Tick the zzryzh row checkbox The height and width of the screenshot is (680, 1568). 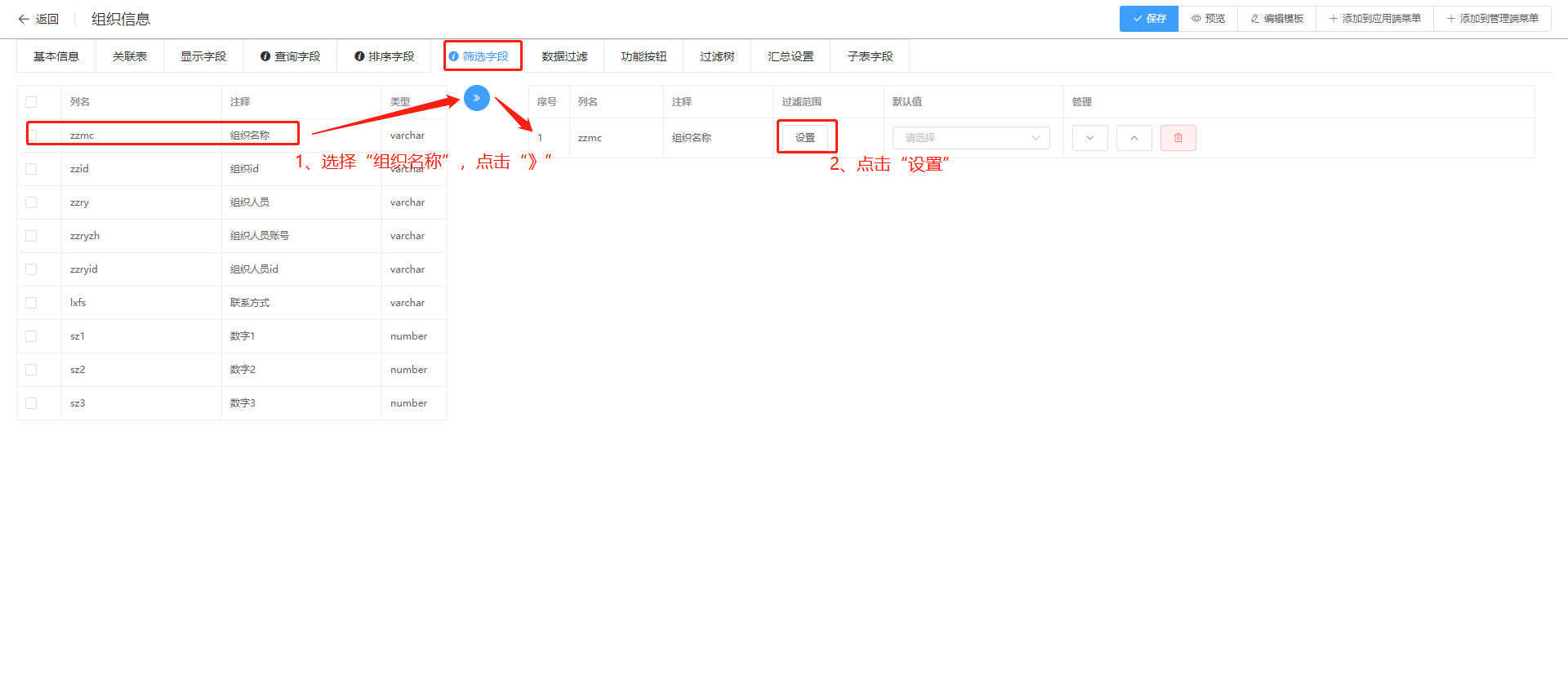click(31, 236)
